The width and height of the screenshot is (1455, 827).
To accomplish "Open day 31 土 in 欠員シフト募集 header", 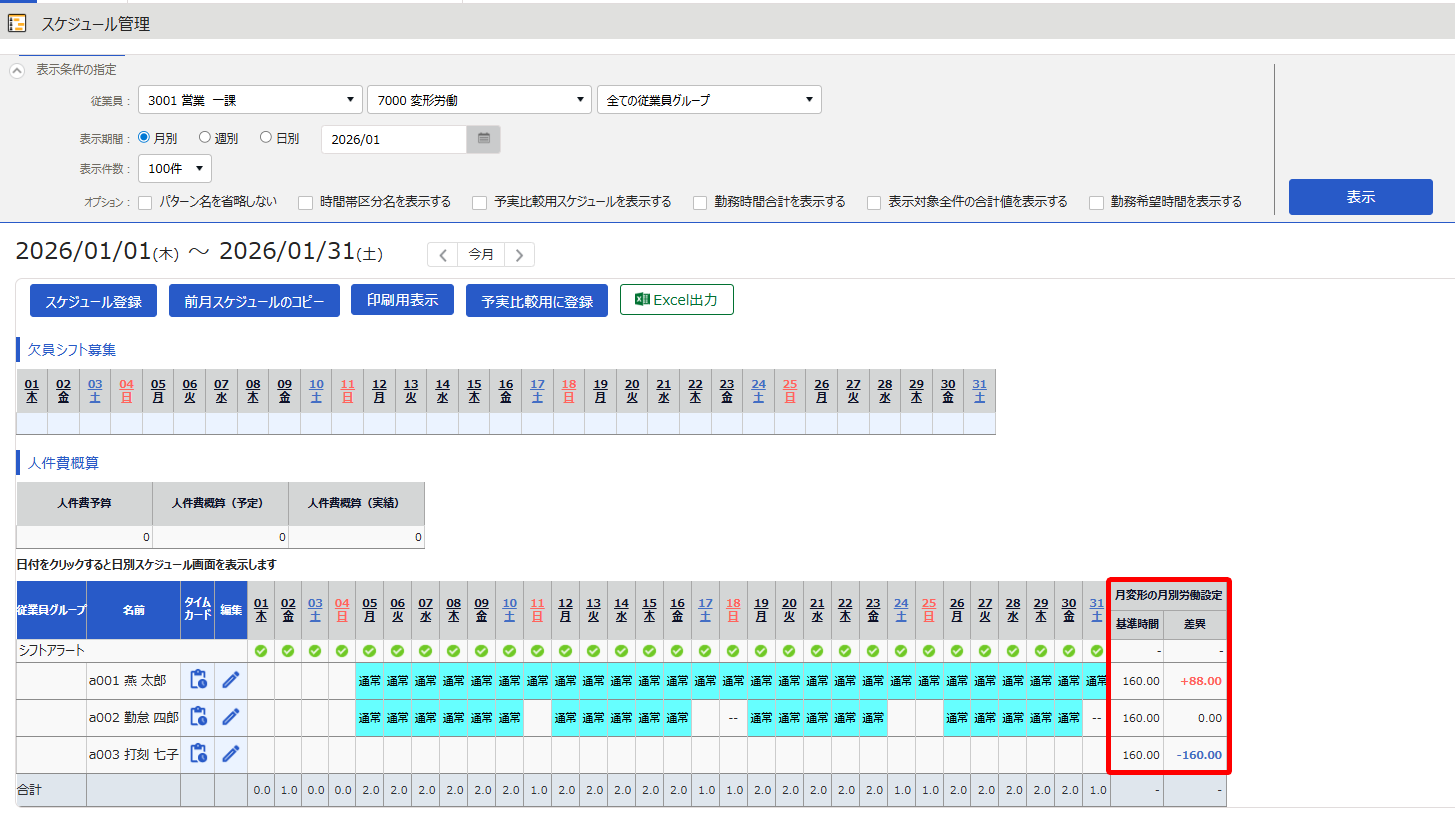I will click(x=979, y=391).
